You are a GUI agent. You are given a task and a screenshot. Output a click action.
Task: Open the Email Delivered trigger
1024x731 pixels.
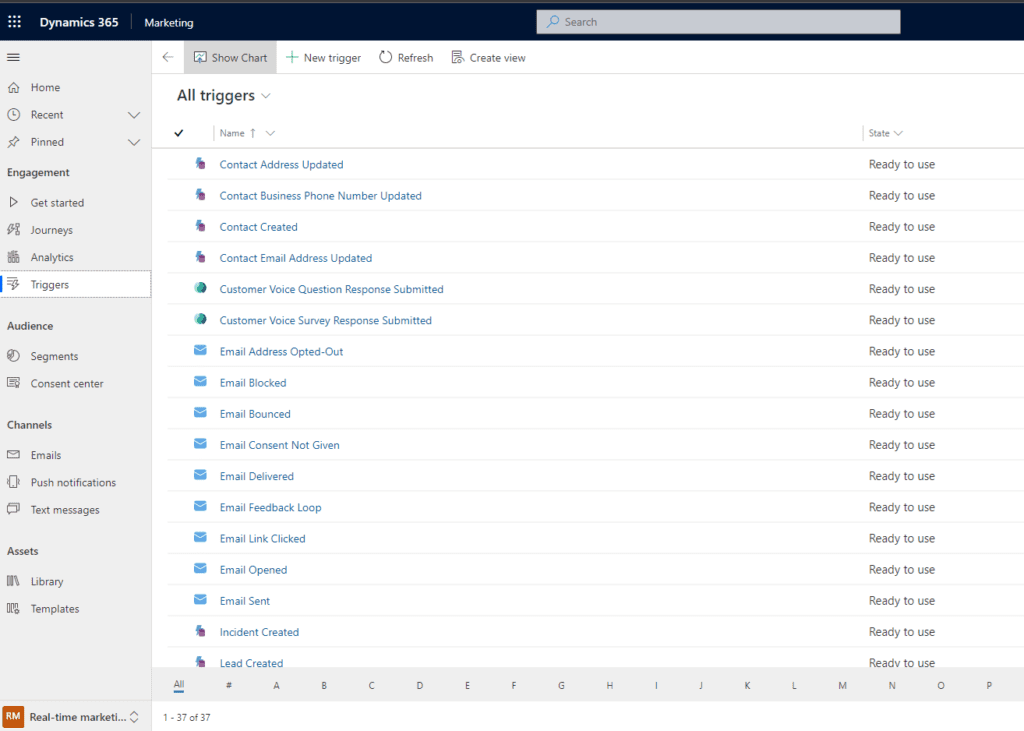coord(257,476)
